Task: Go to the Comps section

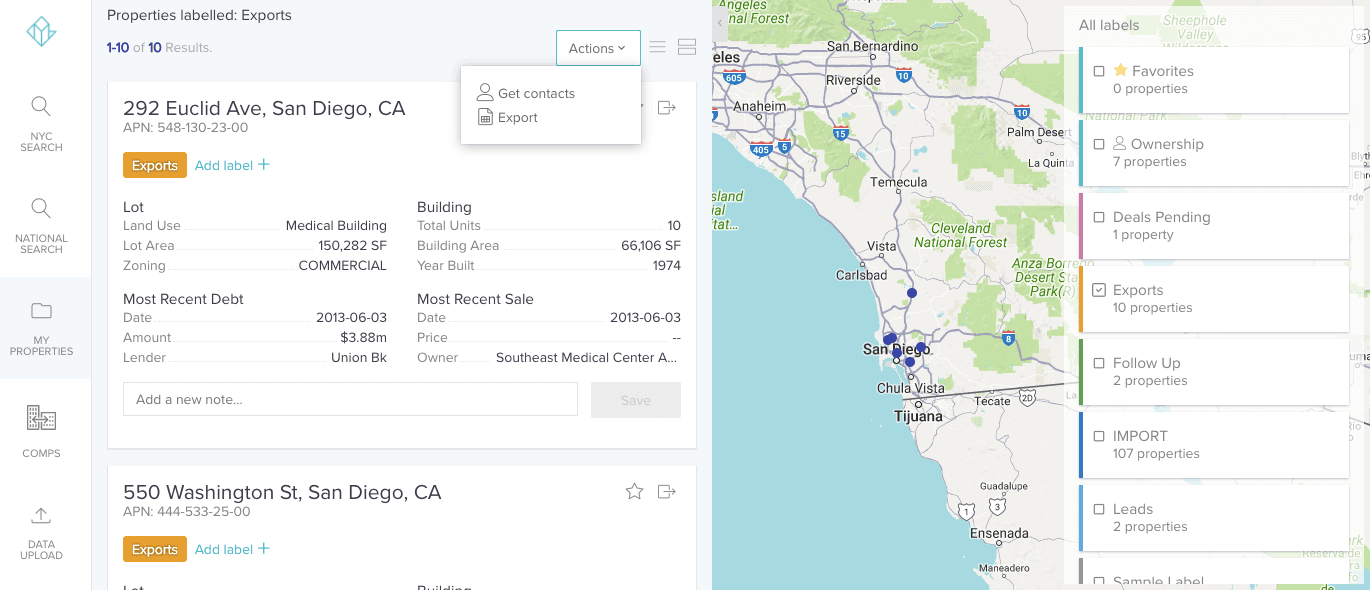Action: coord(41,430)
